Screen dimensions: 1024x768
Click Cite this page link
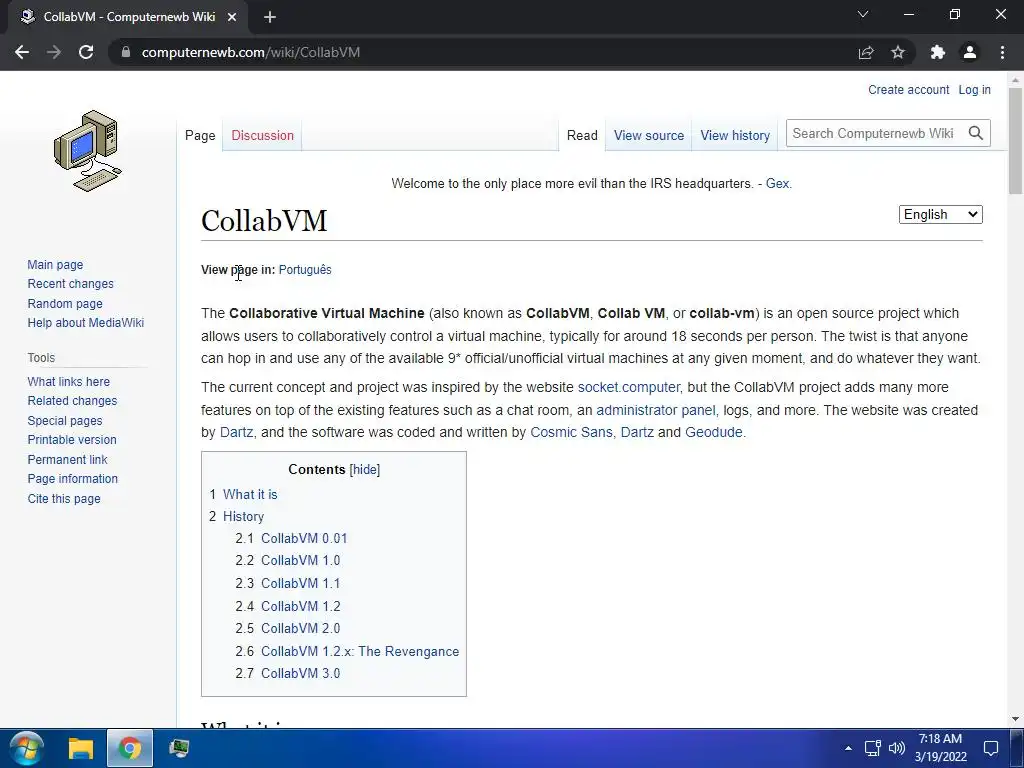click(x=64, y=499)
